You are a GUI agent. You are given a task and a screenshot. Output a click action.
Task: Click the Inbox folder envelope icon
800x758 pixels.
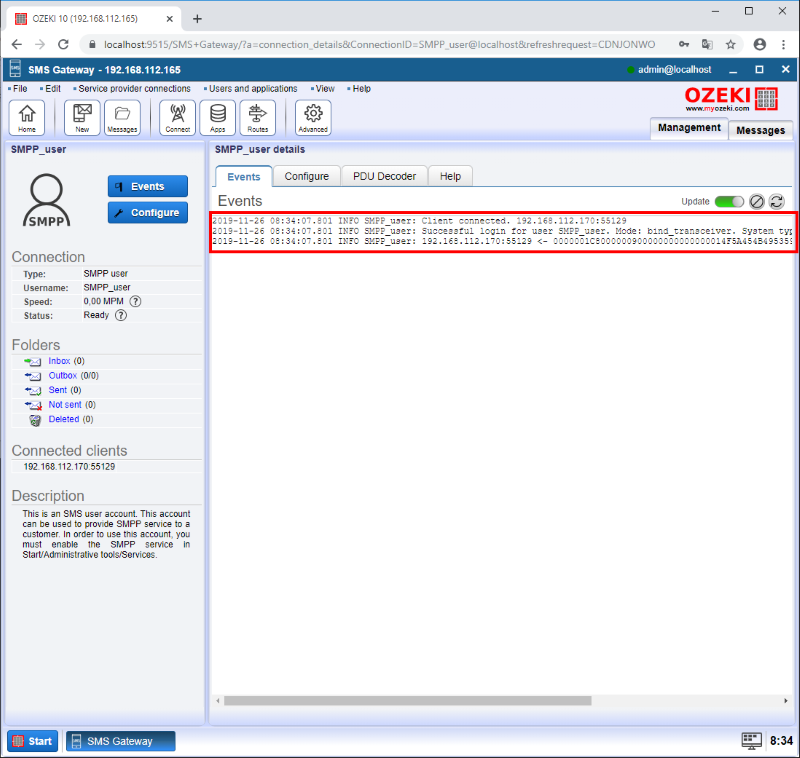[33, 362]
